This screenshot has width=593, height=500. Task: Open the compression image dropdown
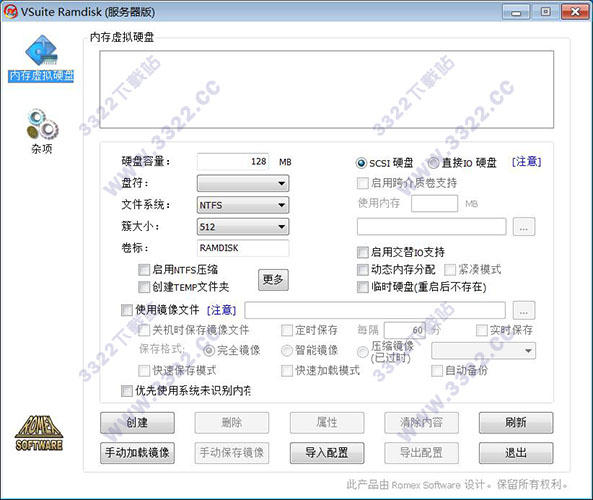[483, 351]
